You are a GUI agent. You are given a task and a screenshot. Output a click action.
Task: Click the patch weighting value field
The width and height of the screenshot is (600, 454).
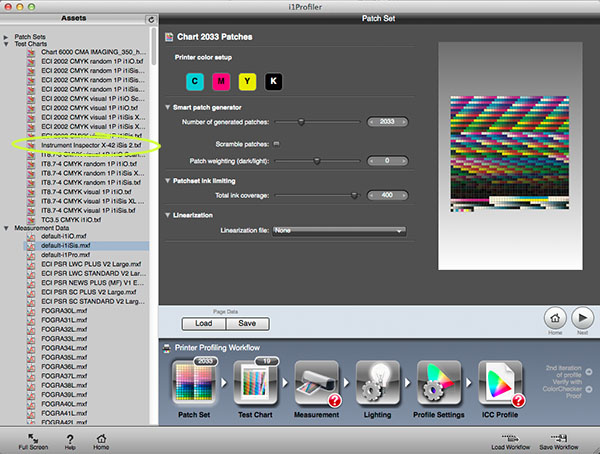pyautogui.click(x=387, y=161)
